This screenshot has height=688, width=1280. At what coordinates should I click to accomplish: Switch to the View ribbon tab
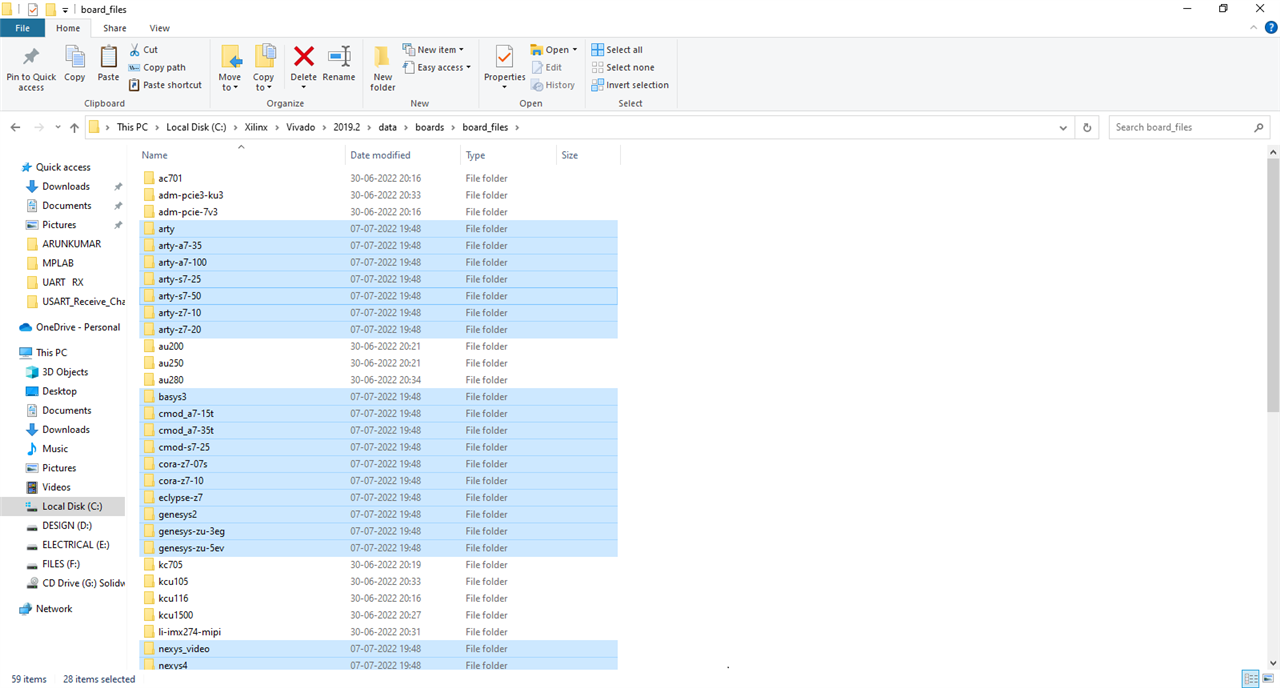pyautogui.click(x=159, y=28)
